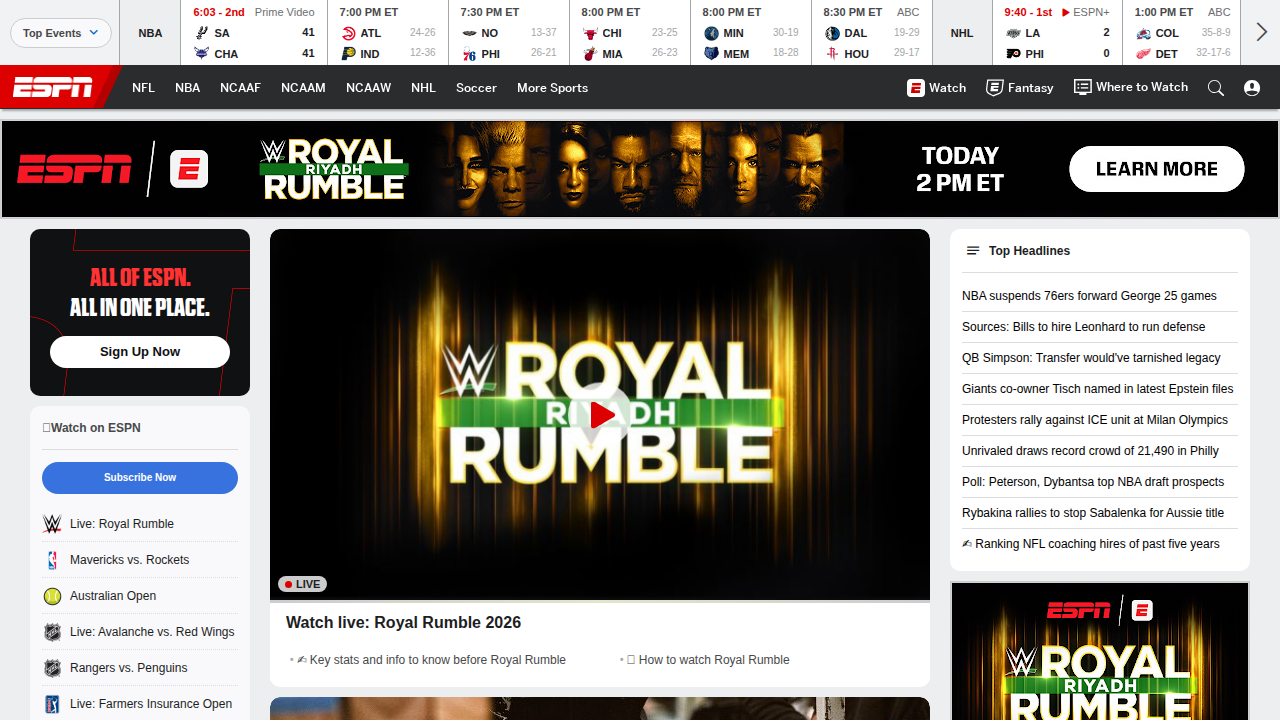Switch to the NFL navigation tab
Screen dimensions: 1280x720
click(143, 88)
